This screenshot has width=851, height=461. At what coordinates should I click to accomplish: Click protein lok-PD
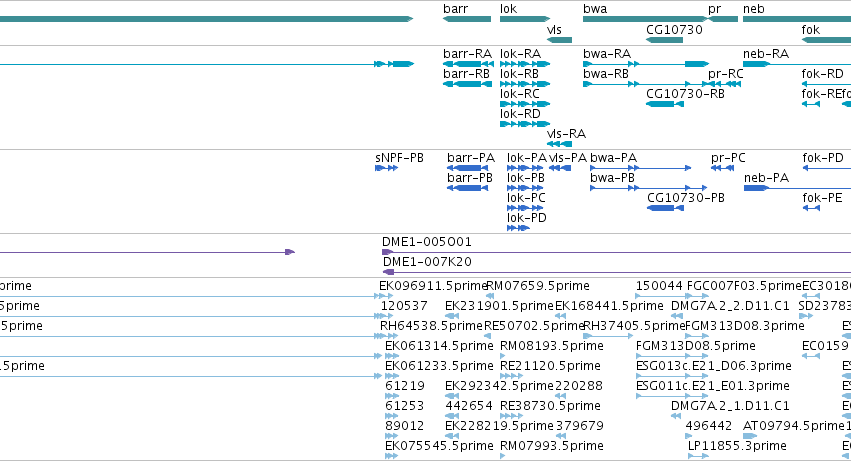(518, 228)
